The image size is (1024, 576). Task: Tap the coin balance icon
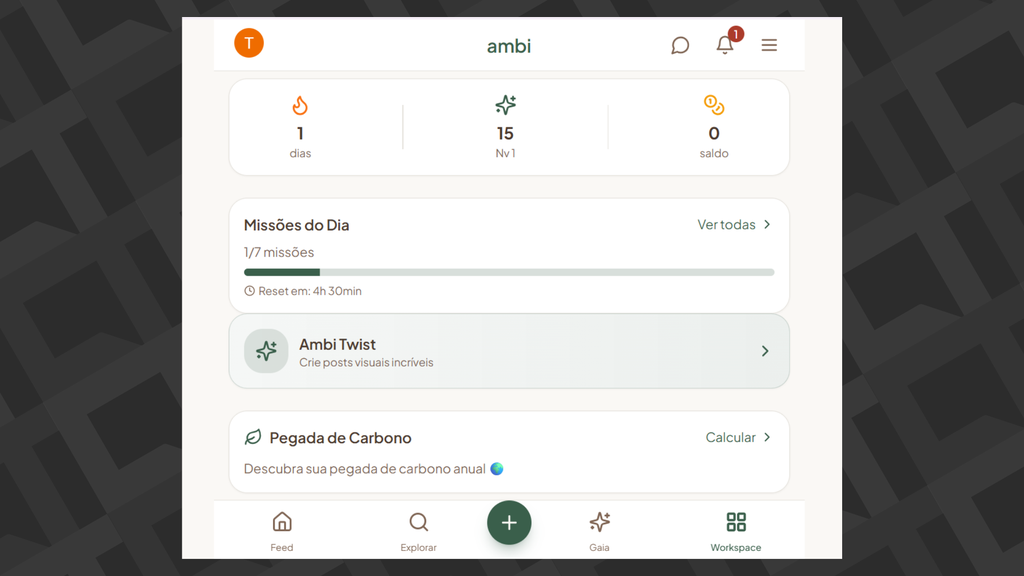click(713, 105)
